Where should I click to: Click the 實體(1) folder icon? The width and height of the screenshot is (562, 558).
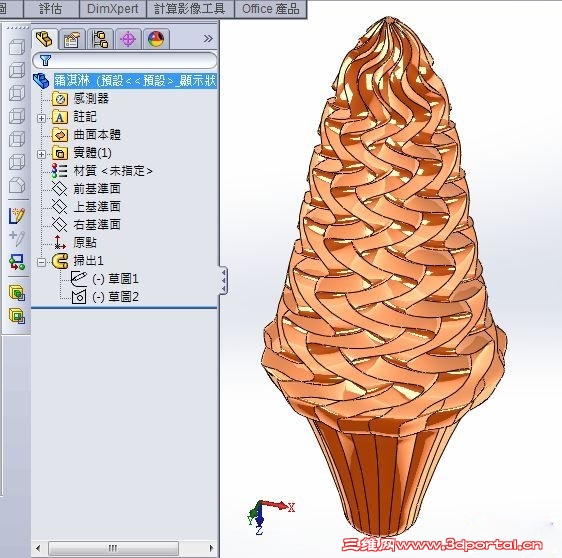point(60,153)
